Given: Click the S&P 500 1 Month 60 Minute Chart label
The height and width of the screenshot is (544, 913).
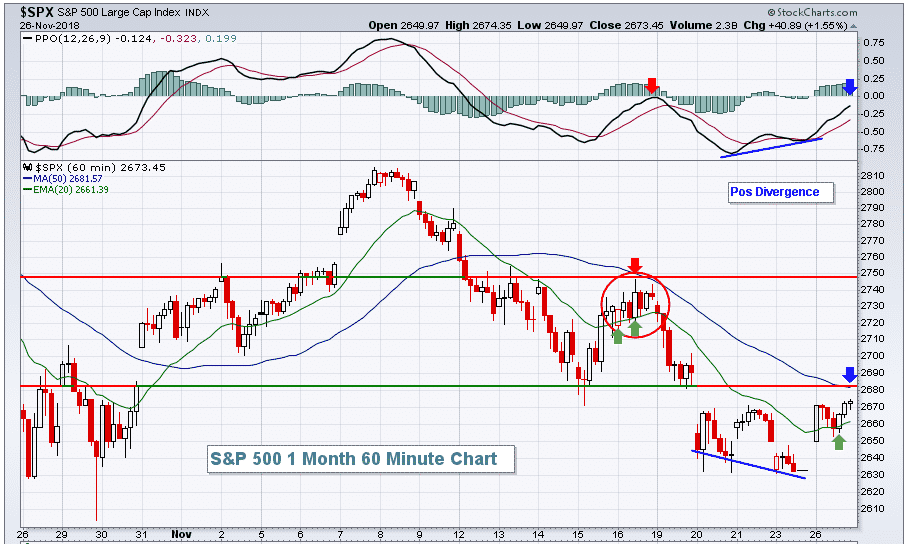Looking at the screenshot, I should [360, 459].
